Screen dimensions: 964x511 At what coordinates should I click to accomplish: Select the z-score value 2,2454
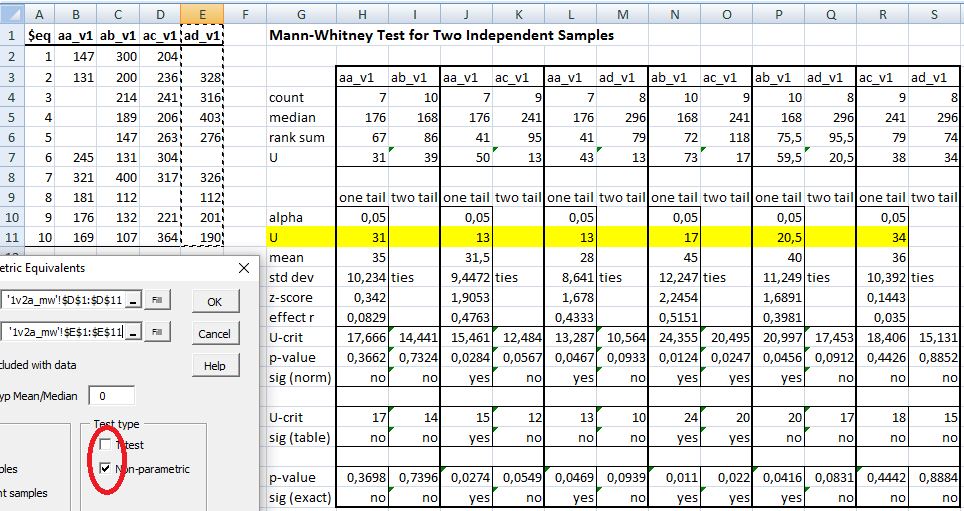pos(674,298)
